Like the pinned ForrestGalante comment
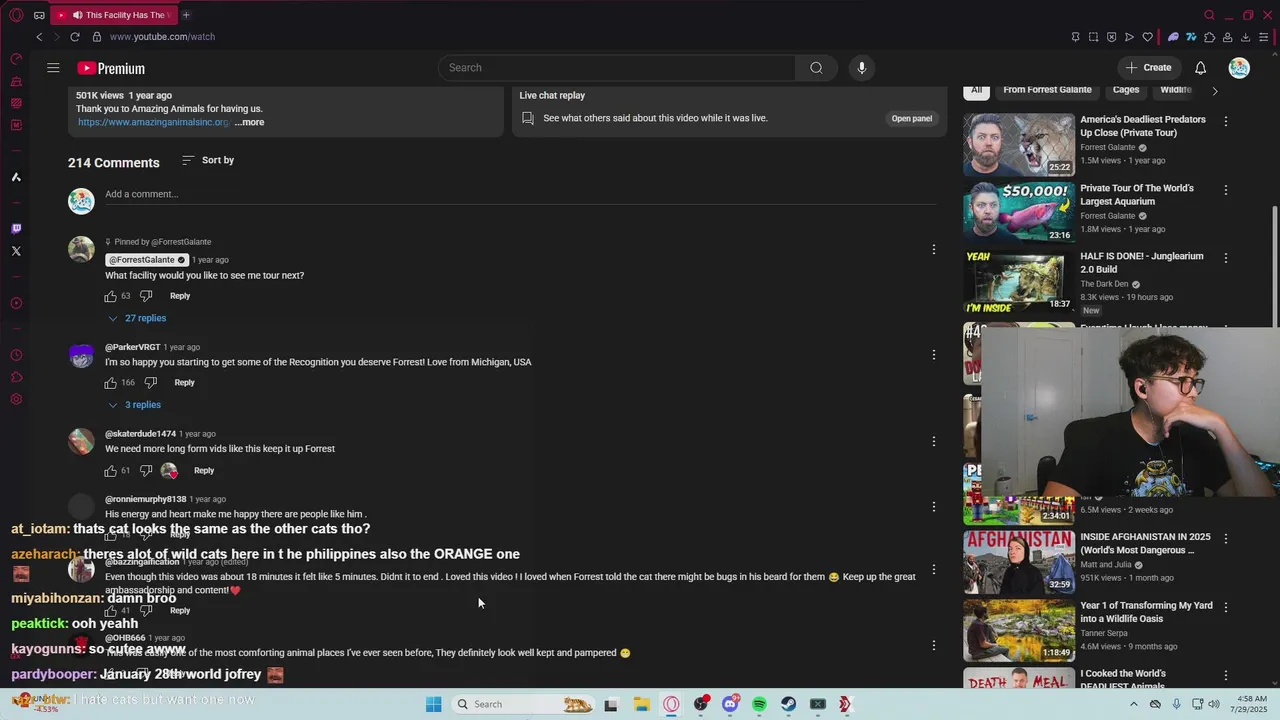The height and width of the screenshot is (720, 1280). coord(111,296)
